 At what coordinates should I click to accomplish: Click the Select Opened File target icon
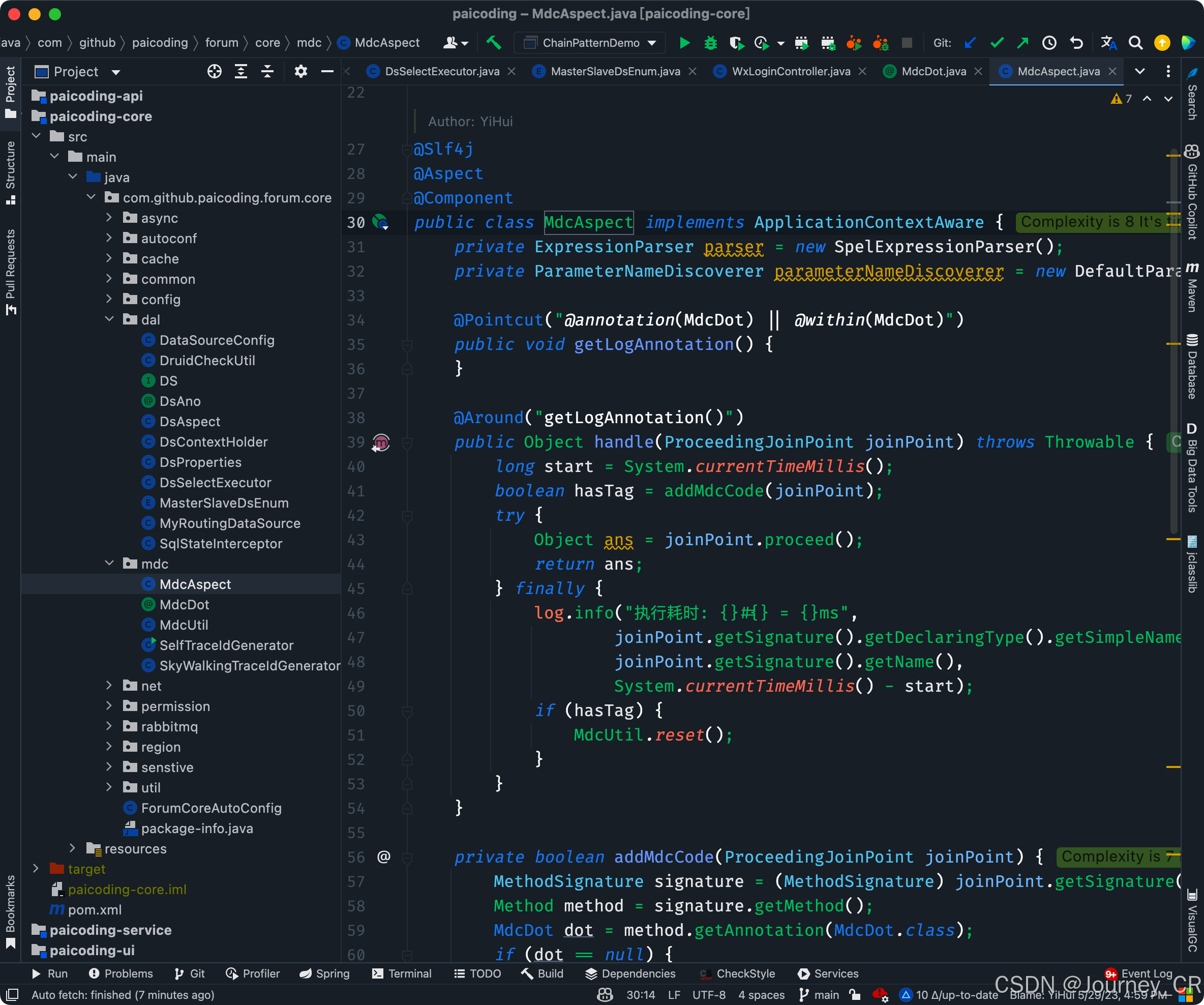(x=215, y=72)
